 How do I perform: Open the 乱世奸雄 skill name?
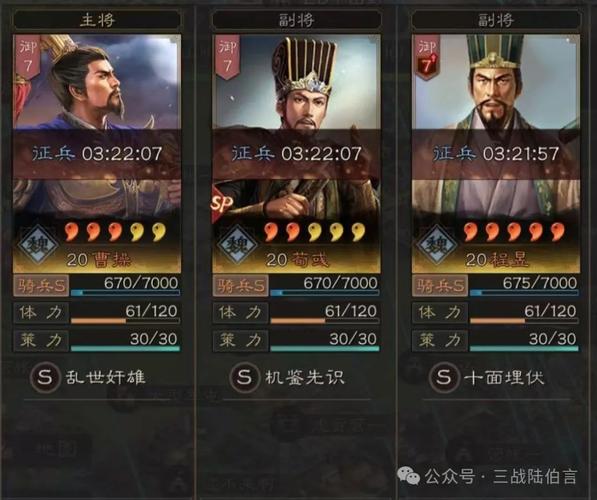(x=105, y=377)
